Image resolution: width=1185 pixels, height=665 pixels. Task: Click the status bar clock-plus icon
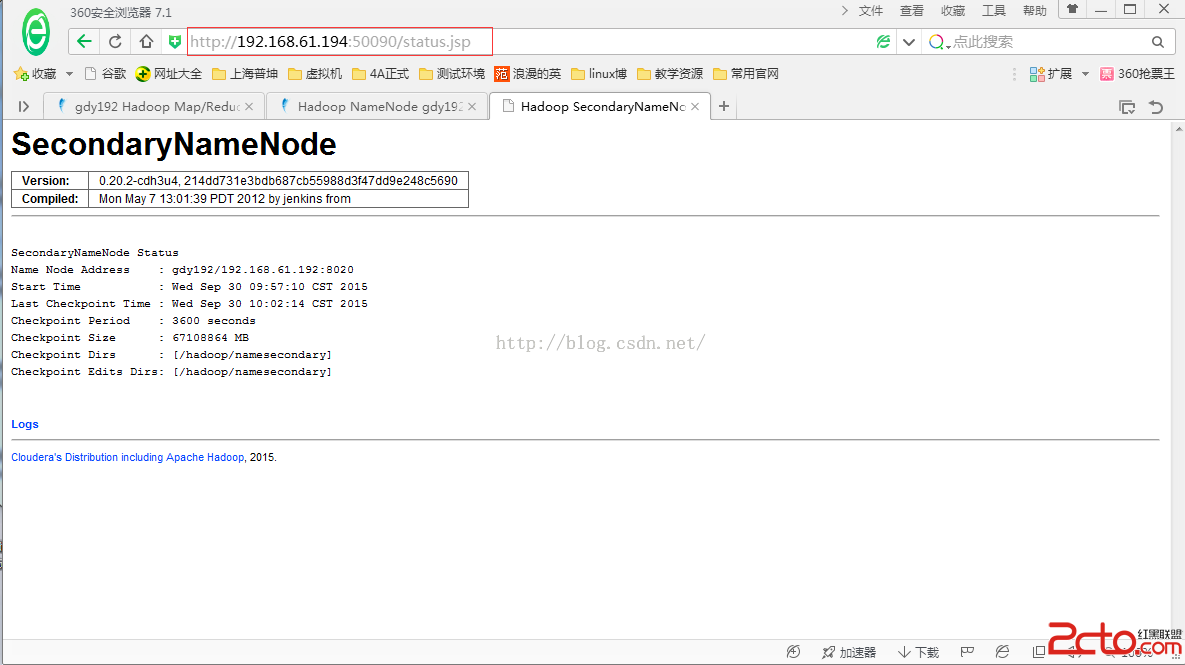(x=794, y=652)
